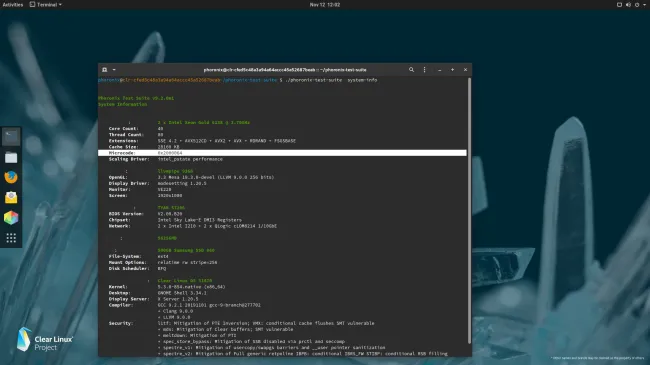The height and width of the screenshot is (365, 650).
Task: Click the Kernel row text
Action: point(167,287)
